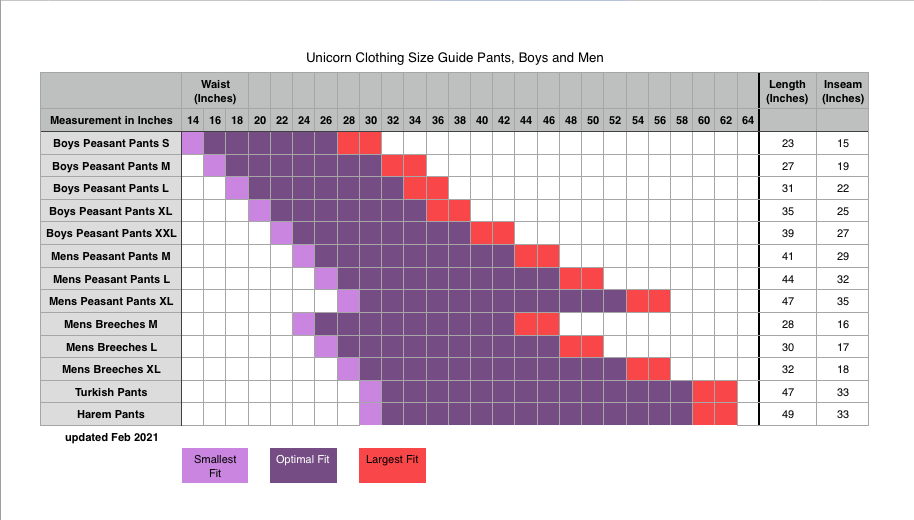The height and width of the screenshot is (520, 914).
Task: Click the Optimal Fit legend swatch
Action: click(304, 465)
